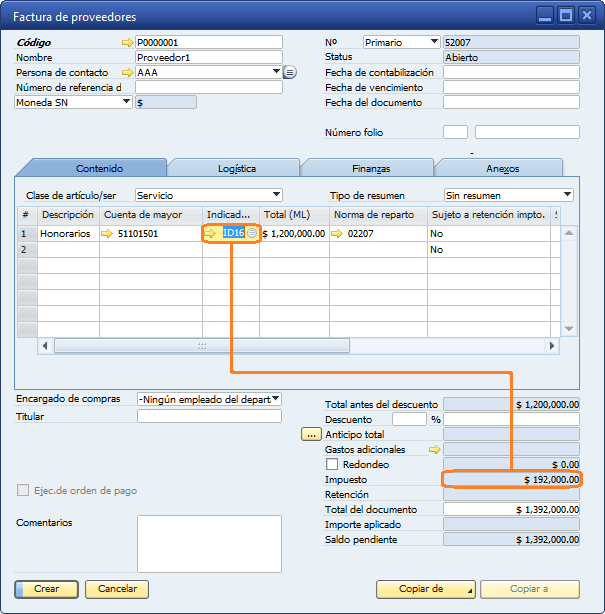Open the Encargado de compras dropdown
The height and width of the screenshot is (614, 605).
click(x=275, y=399)
